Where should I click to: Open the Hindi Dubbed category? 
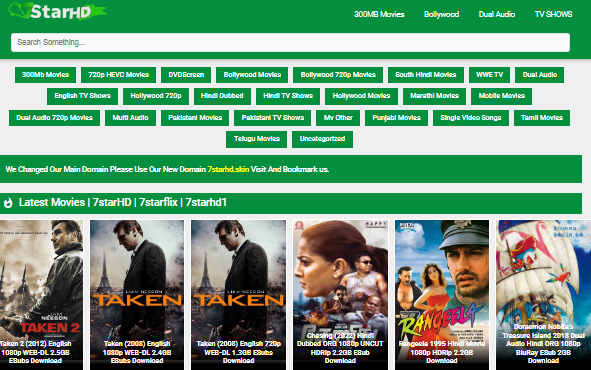pos(222,96)
